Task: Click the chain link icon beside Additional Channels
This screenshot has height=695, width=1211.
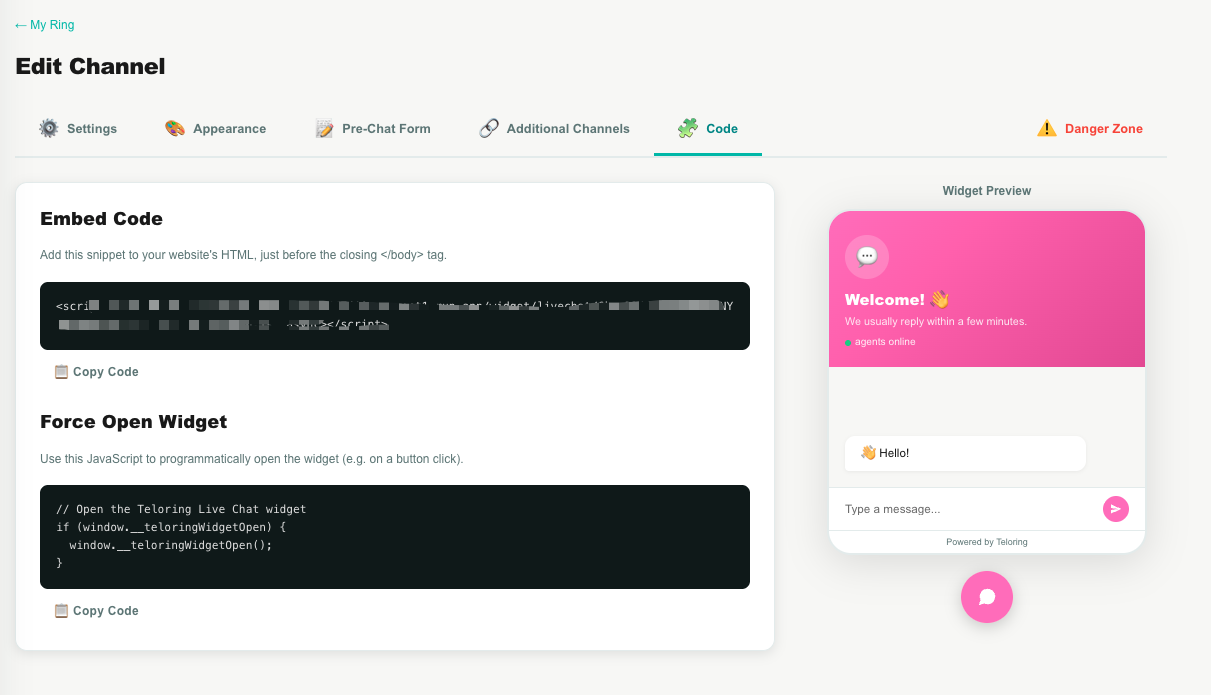Action: 489,128
